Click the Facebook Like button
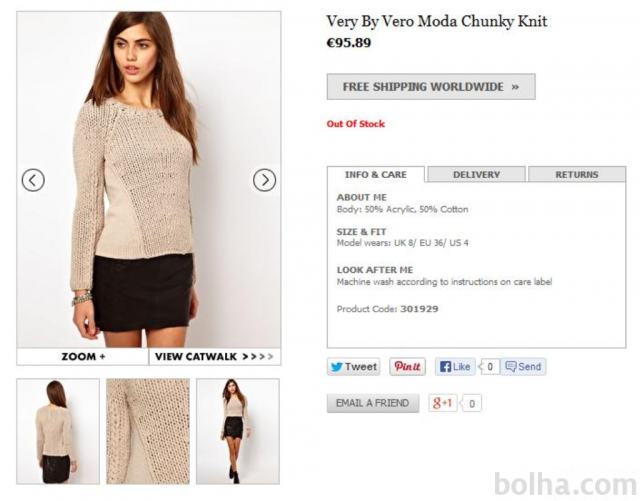This screenshot has height=501, width=640. point(455,367)
